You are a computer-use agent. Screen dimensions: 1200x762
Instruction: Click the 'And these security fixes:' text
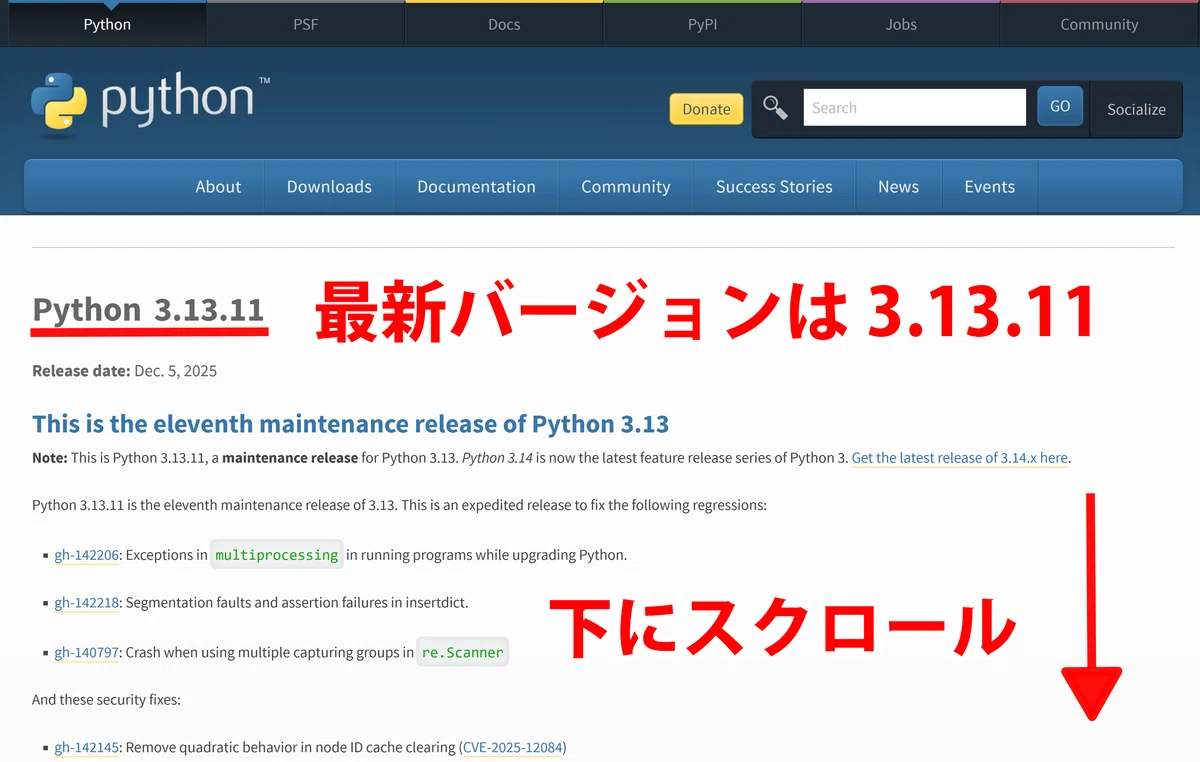[x=106, y=700]
